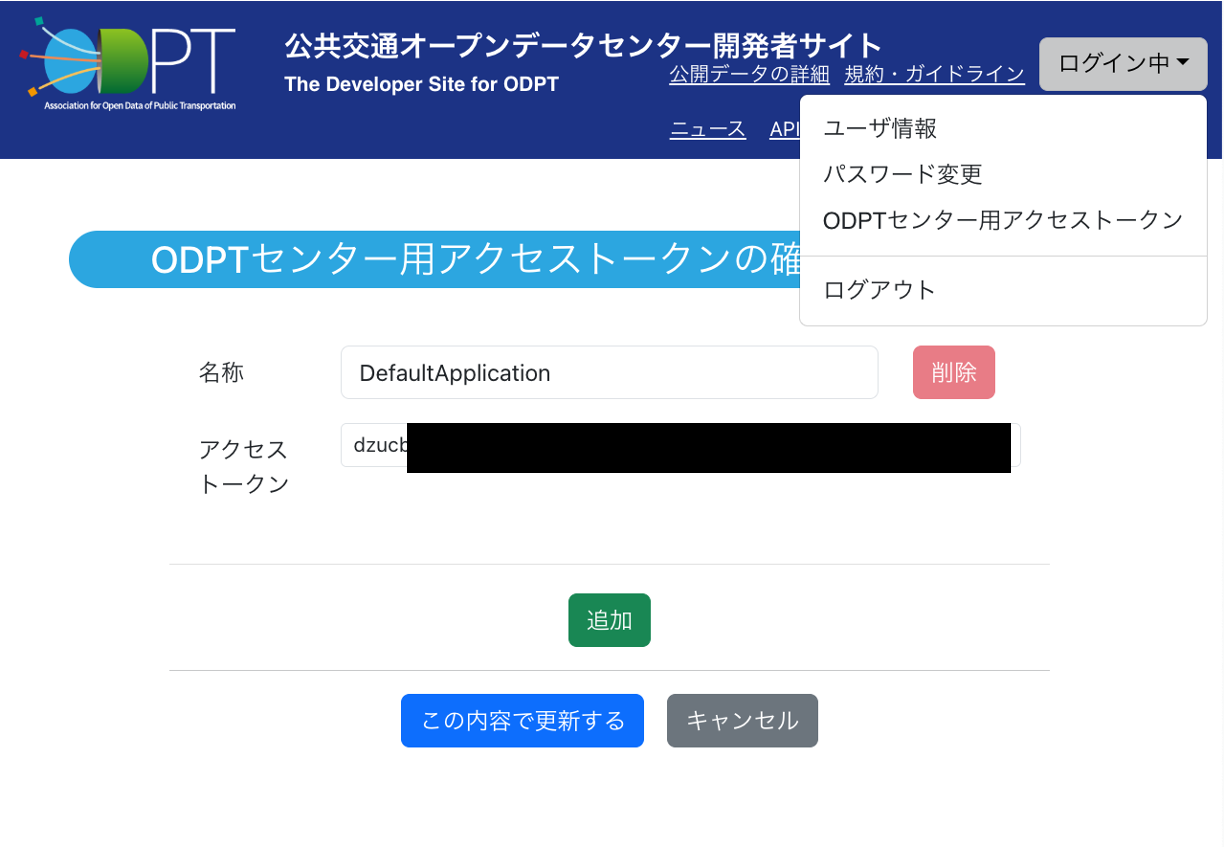
Task: Click inside the DefaultApplication name field
Action: point(609,372)
